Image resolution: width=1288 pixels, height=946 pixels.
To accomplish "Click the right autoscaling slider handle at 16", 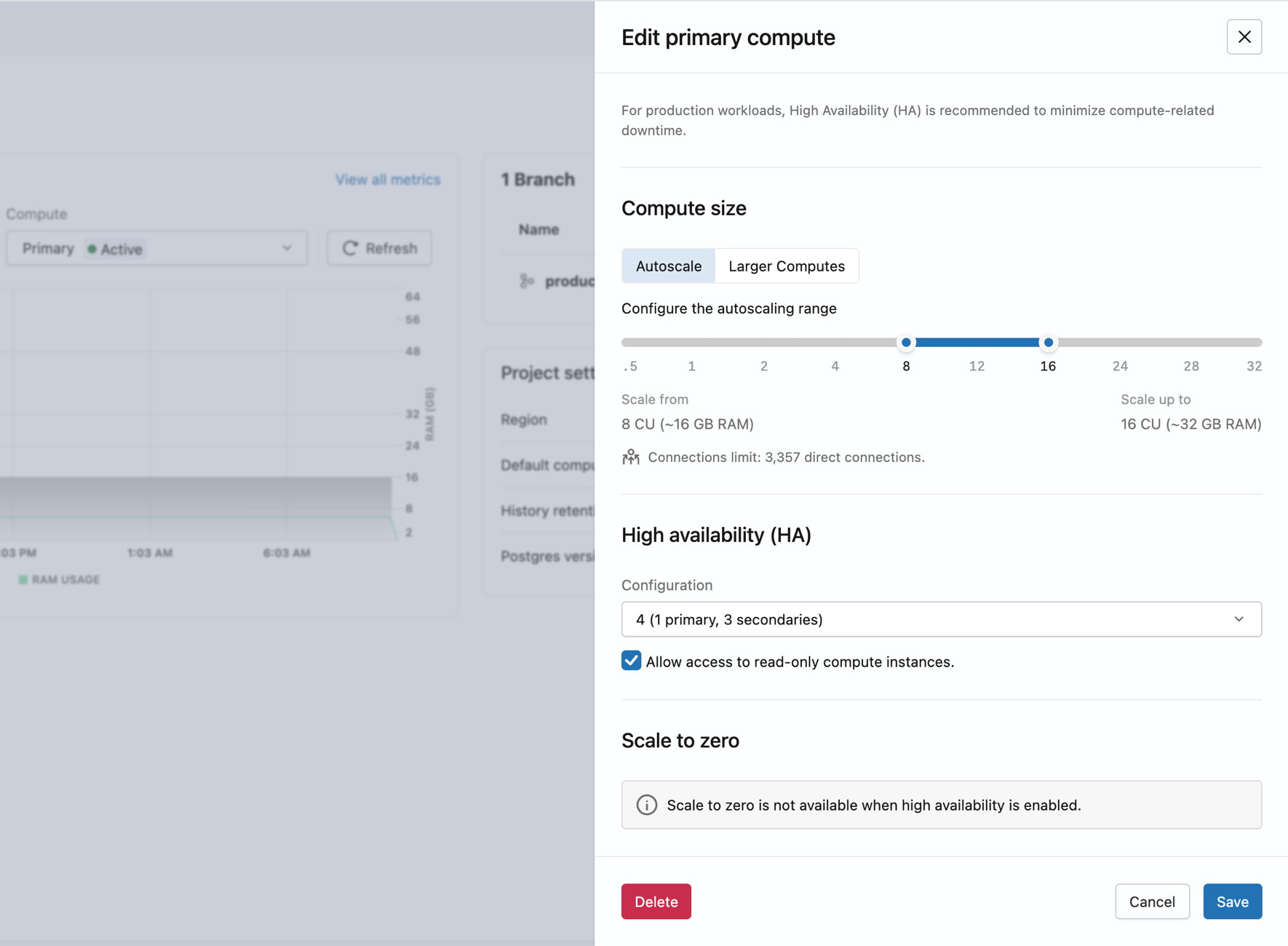I will tap(1048, 342).
